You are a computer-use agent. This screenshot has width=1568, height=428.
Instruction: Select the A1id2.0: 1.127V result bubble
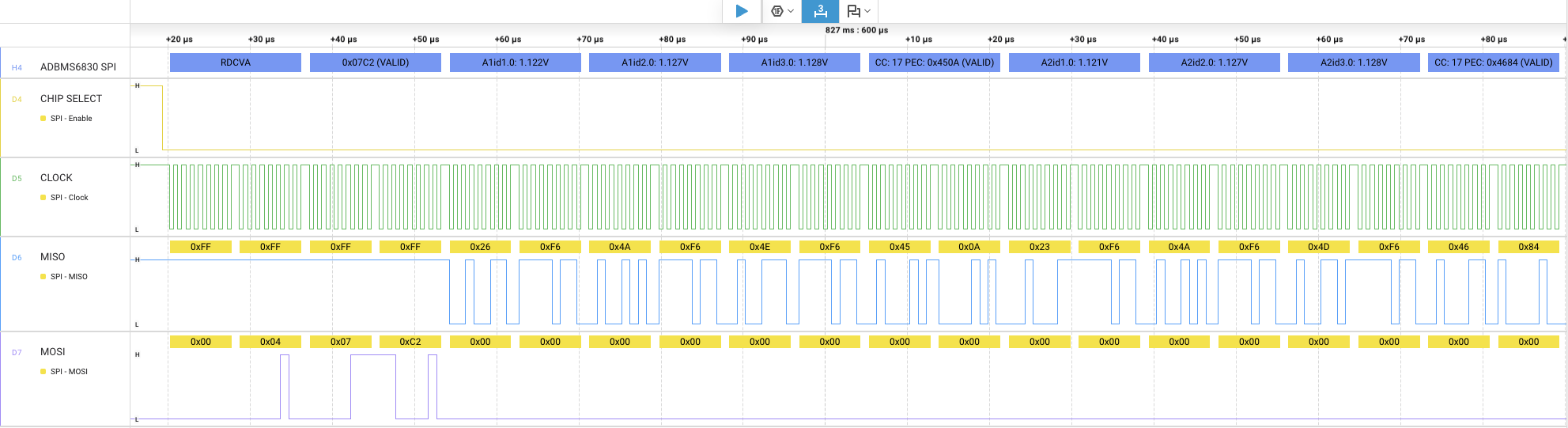[x=655, y=62]
